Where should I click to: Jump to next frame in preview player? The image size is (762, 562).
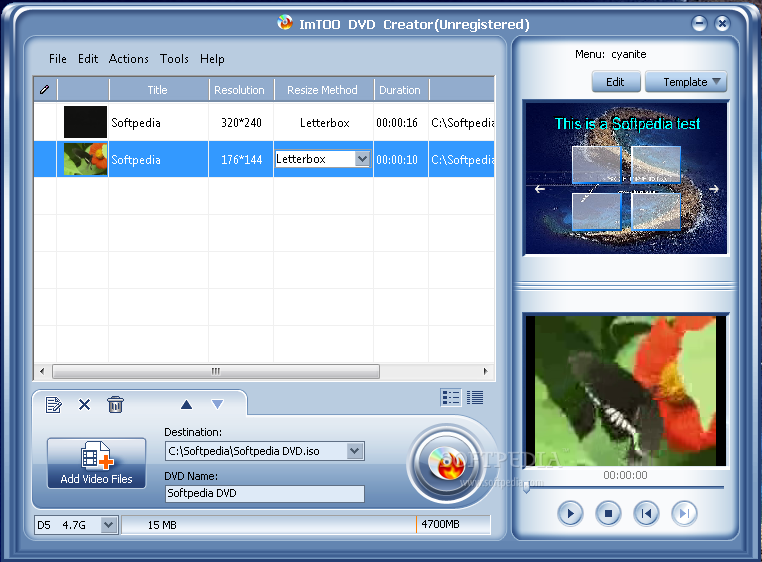click(x=684, y=513)
